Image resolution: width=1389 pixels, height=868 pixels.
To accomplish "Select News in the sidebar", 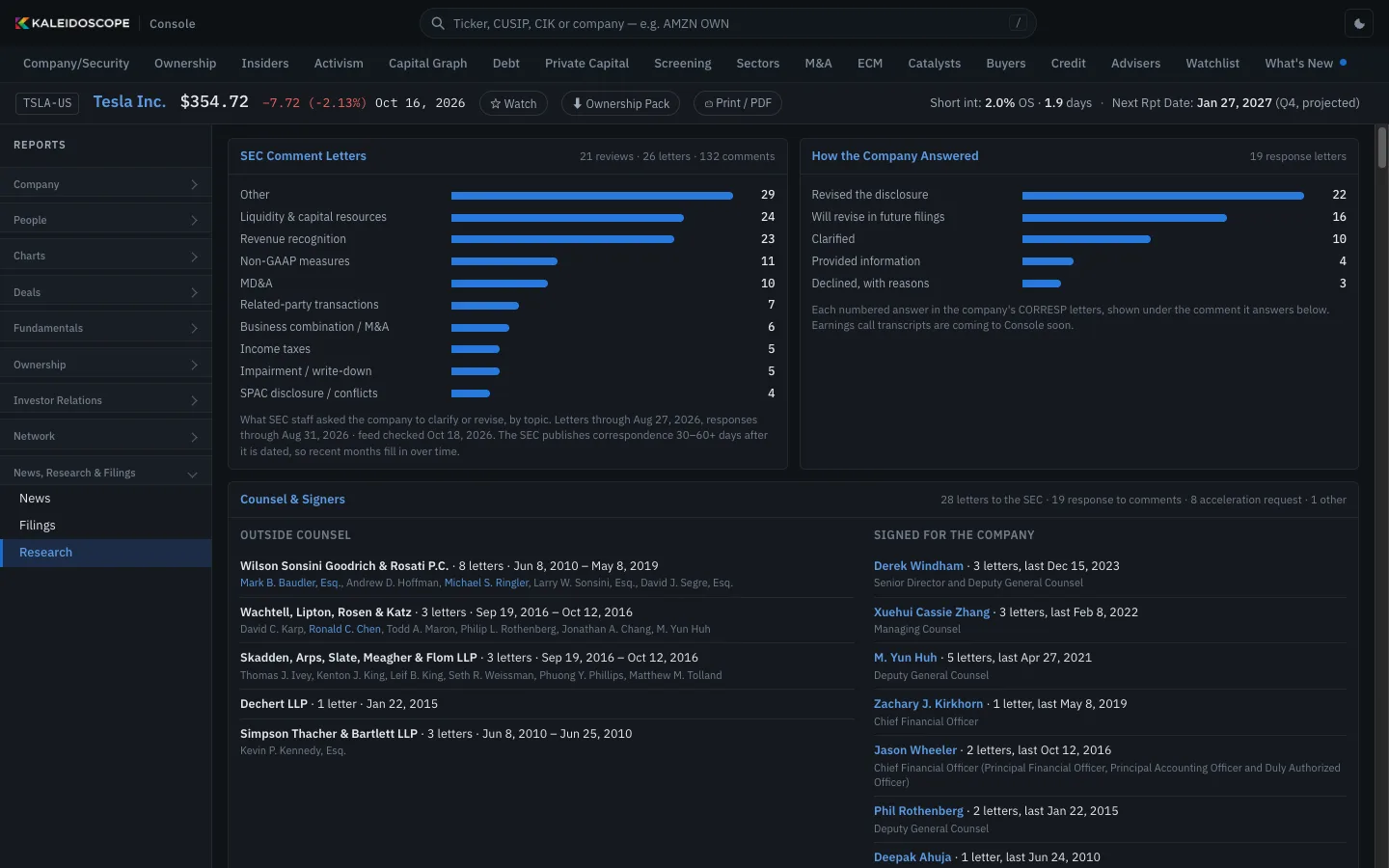I will [x=105, y=499].
